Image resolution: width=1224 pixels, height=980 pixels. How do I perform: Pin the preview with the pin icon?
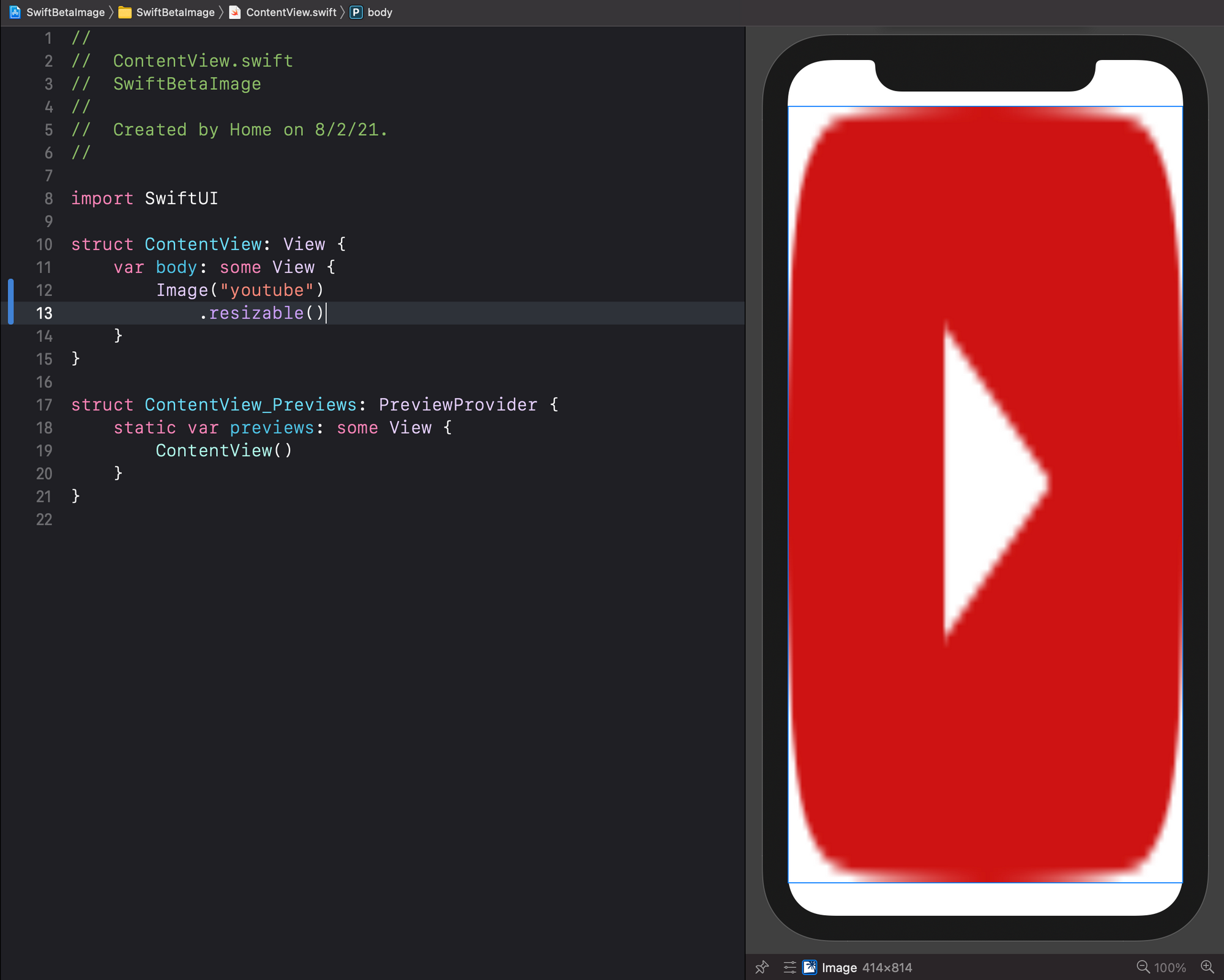[762, 967]
